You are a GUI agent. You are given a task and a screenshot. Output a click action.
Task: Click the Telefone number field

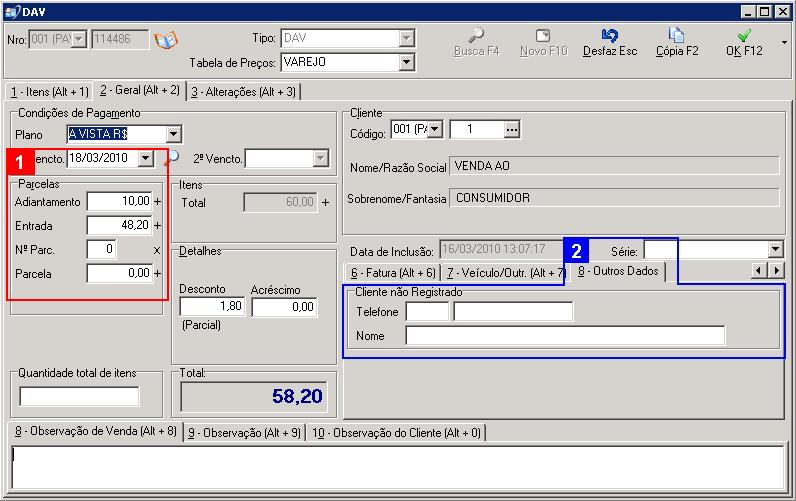513,311
